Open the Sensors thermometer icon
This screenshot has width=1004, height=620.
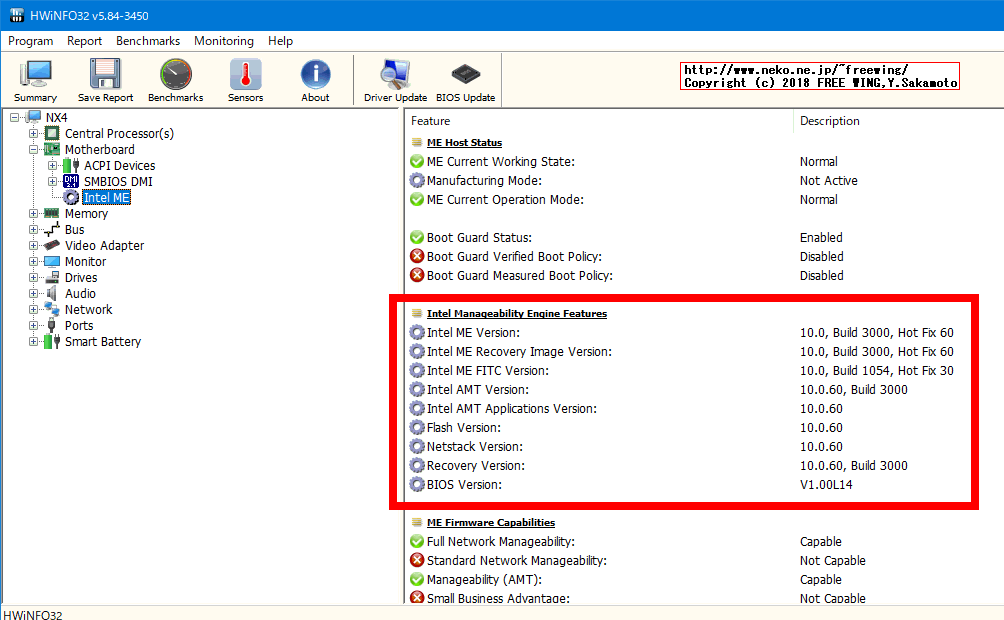click(245, 80)
